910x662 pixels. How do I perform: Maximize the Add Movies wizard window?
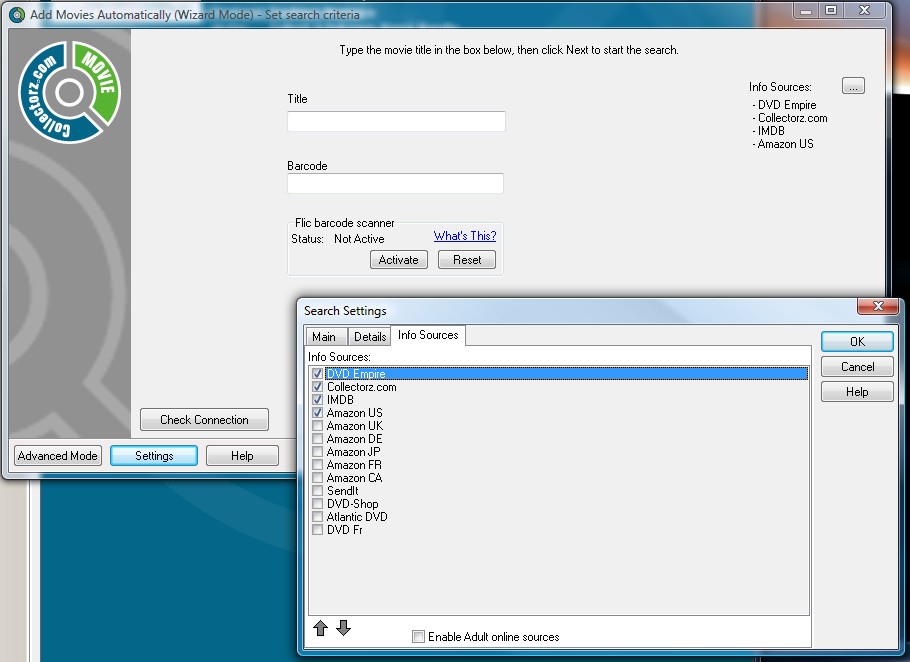830,10
